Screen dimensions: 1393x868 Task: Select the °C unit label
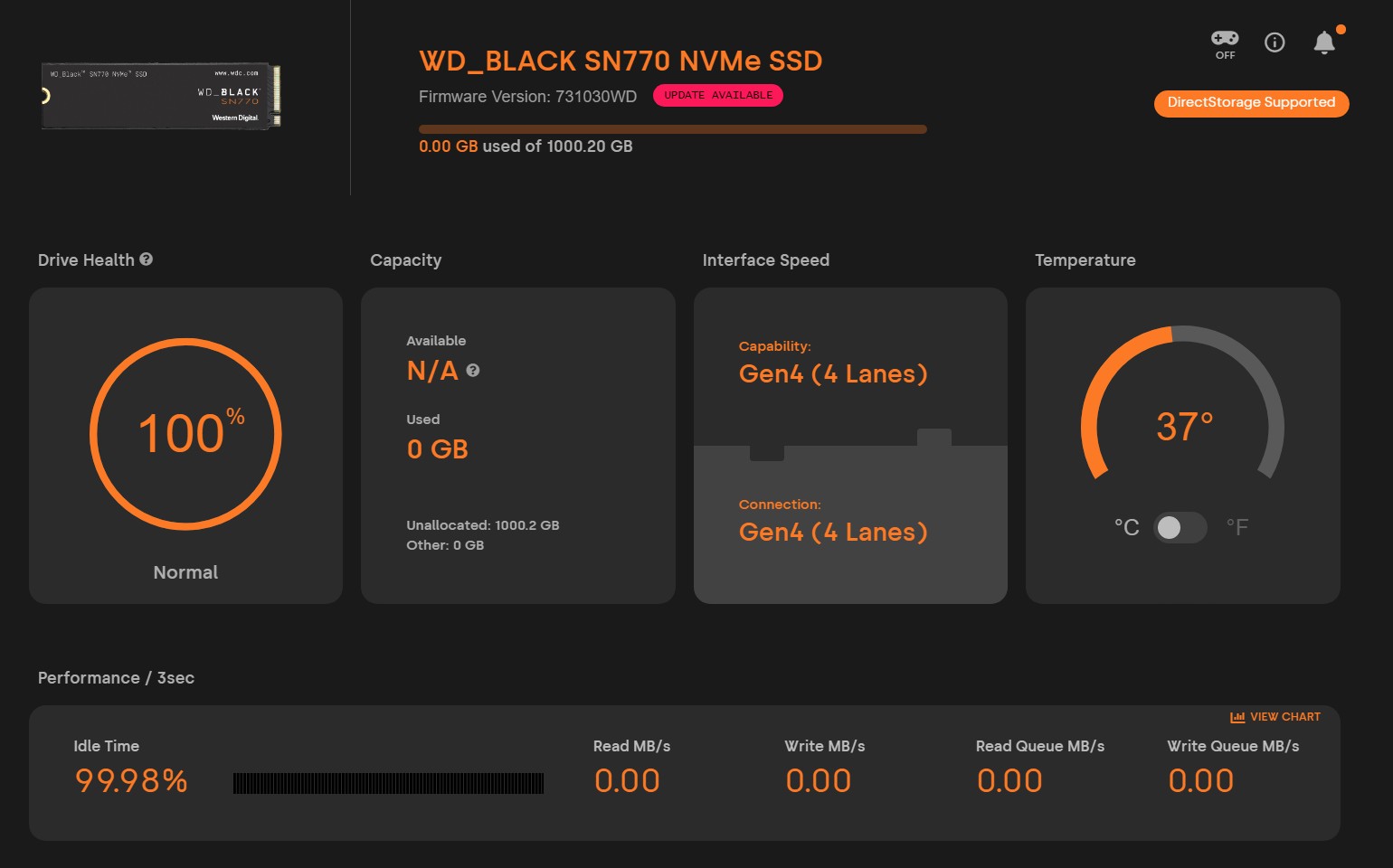click(x=1126, y=527)
